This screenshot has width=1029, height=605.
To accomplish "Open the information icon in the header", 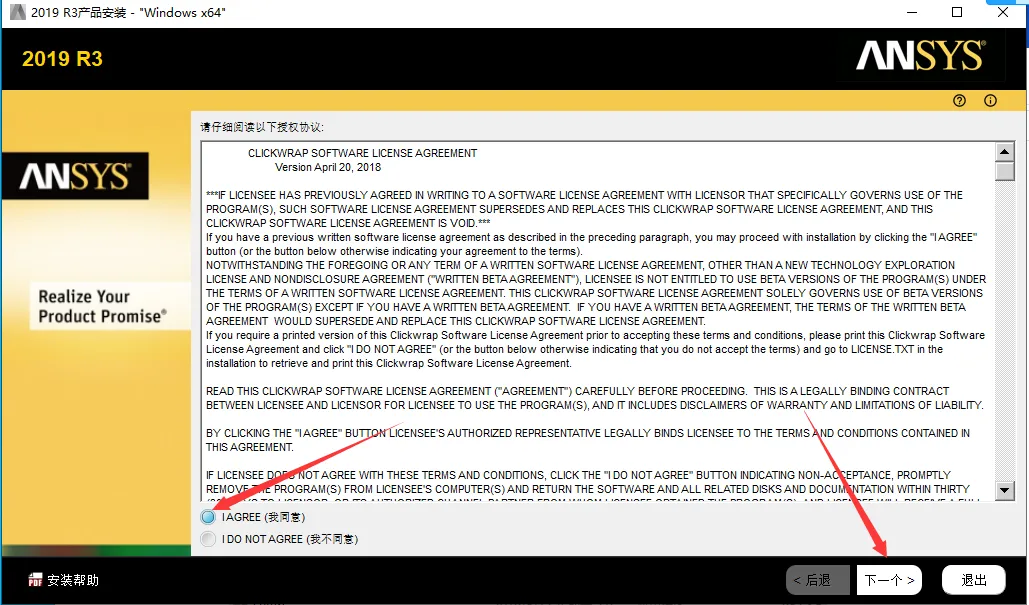I will (990, 100).
